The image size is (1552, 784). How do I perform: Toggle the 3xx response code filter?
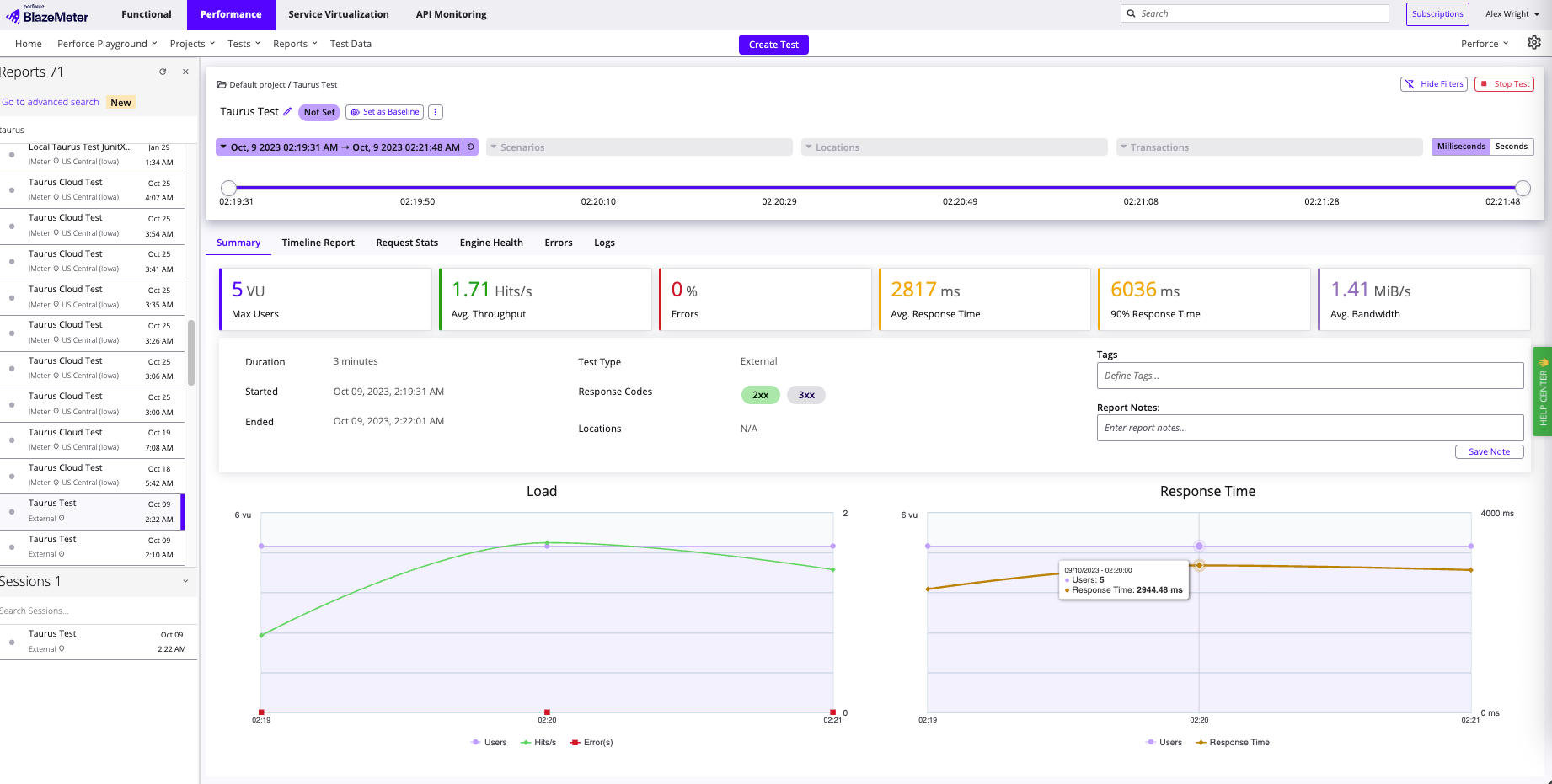pyautogui.click(x=805, y=395)
